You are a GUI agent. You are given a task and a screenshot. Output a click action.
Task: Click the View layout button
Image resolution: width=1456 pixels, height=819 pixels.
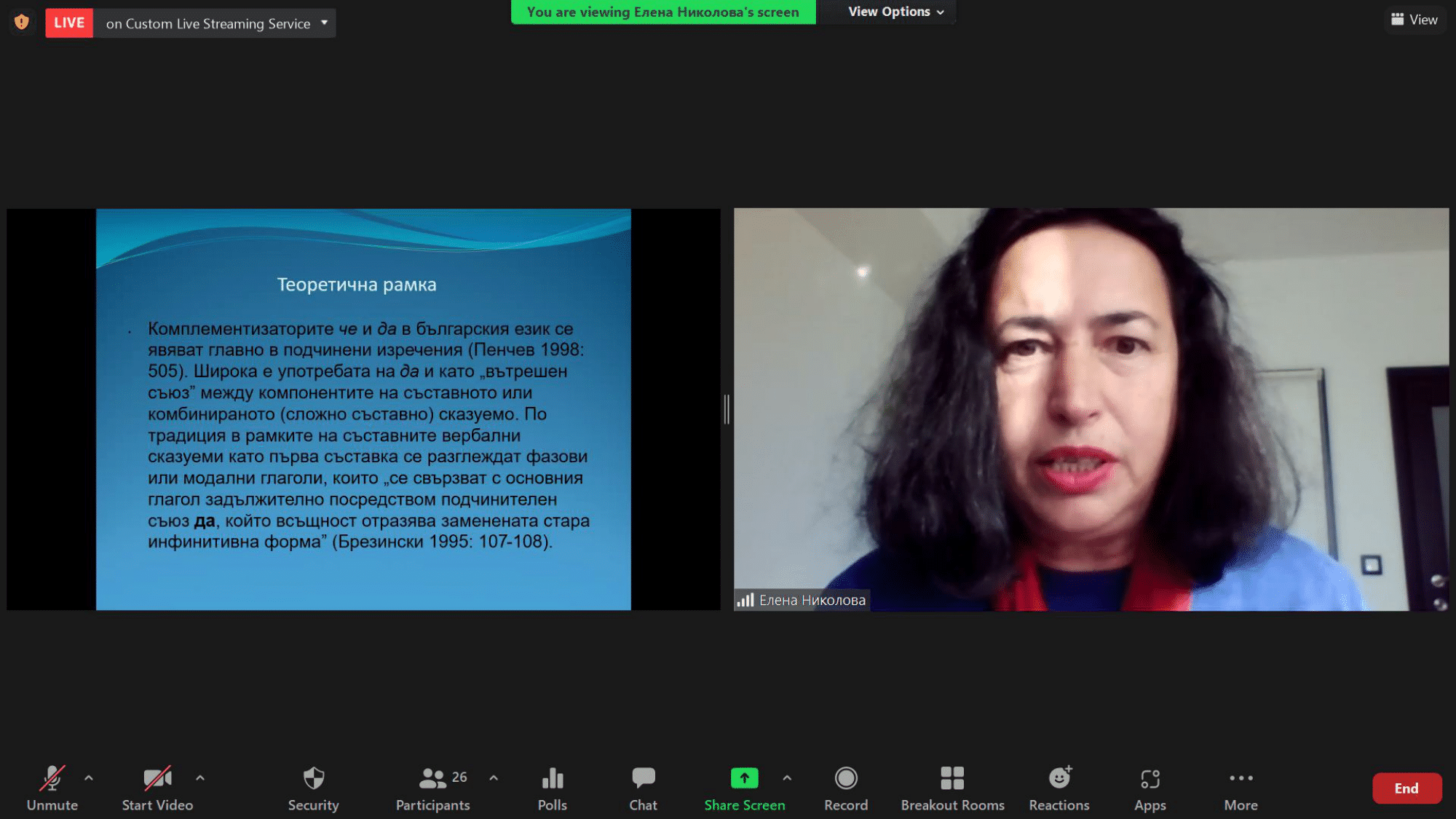[x=1415, y=20]
